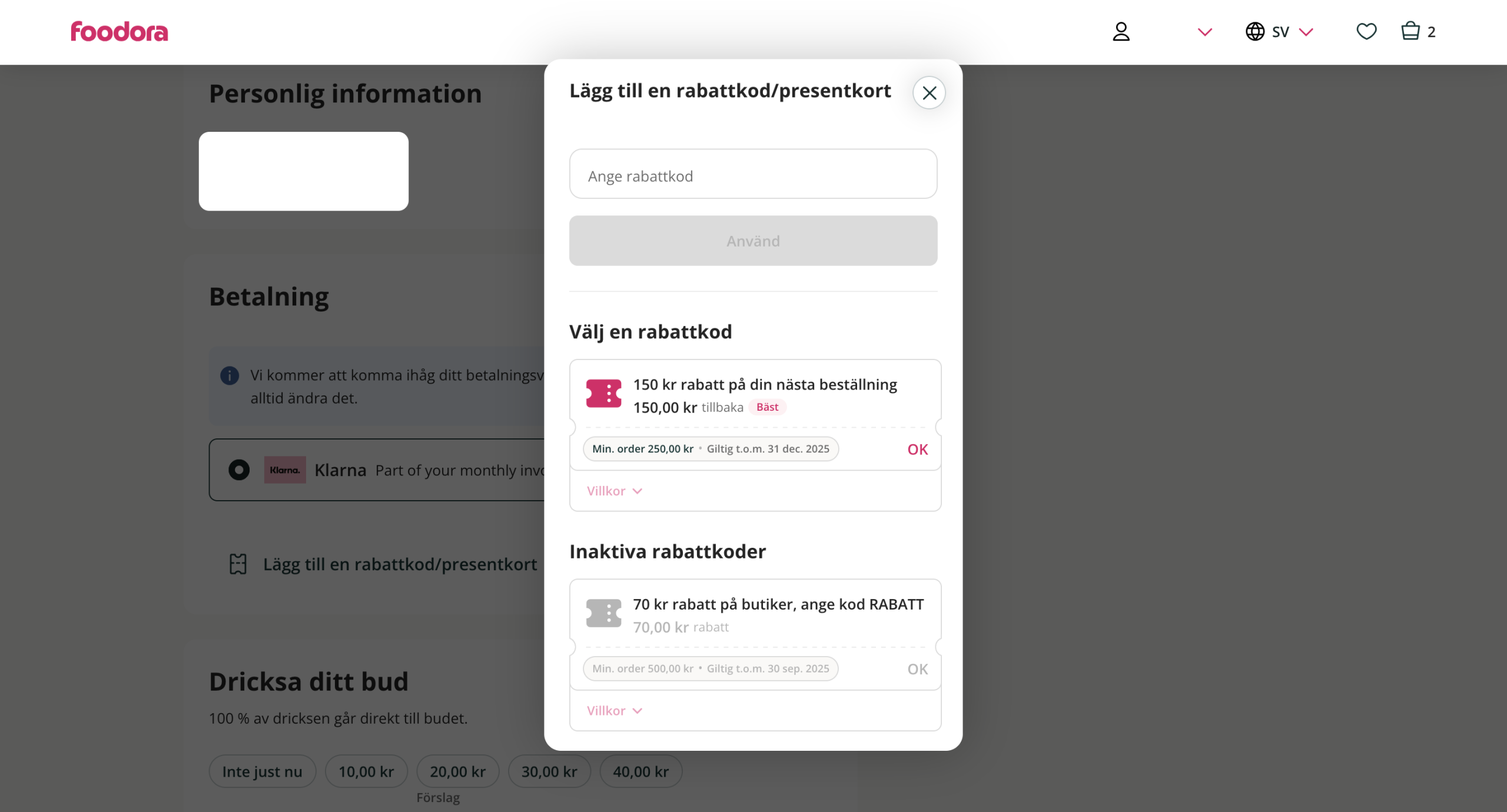The image size is (1507, 812).
Task: Click the Använd button
Action: pos(753,241)
